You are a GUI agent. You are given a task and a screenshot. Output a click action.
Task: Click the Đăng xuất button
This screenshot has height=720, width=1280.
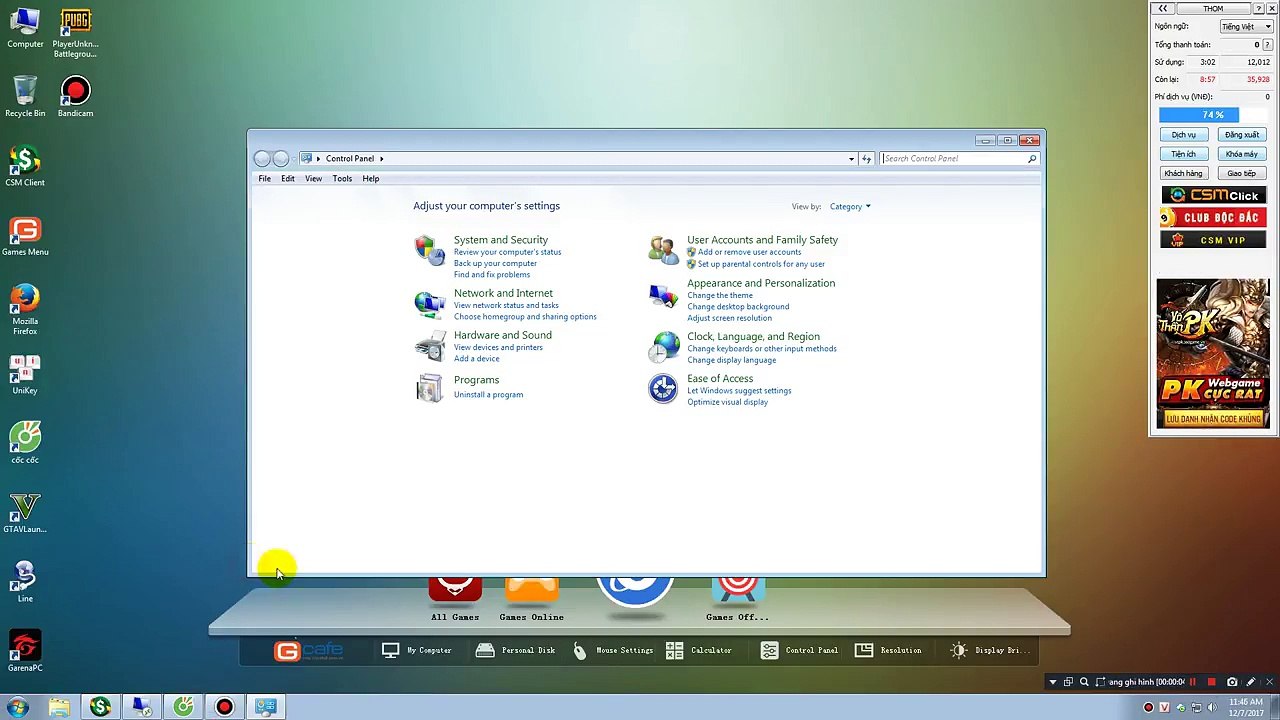click(x=1242, y=135)
